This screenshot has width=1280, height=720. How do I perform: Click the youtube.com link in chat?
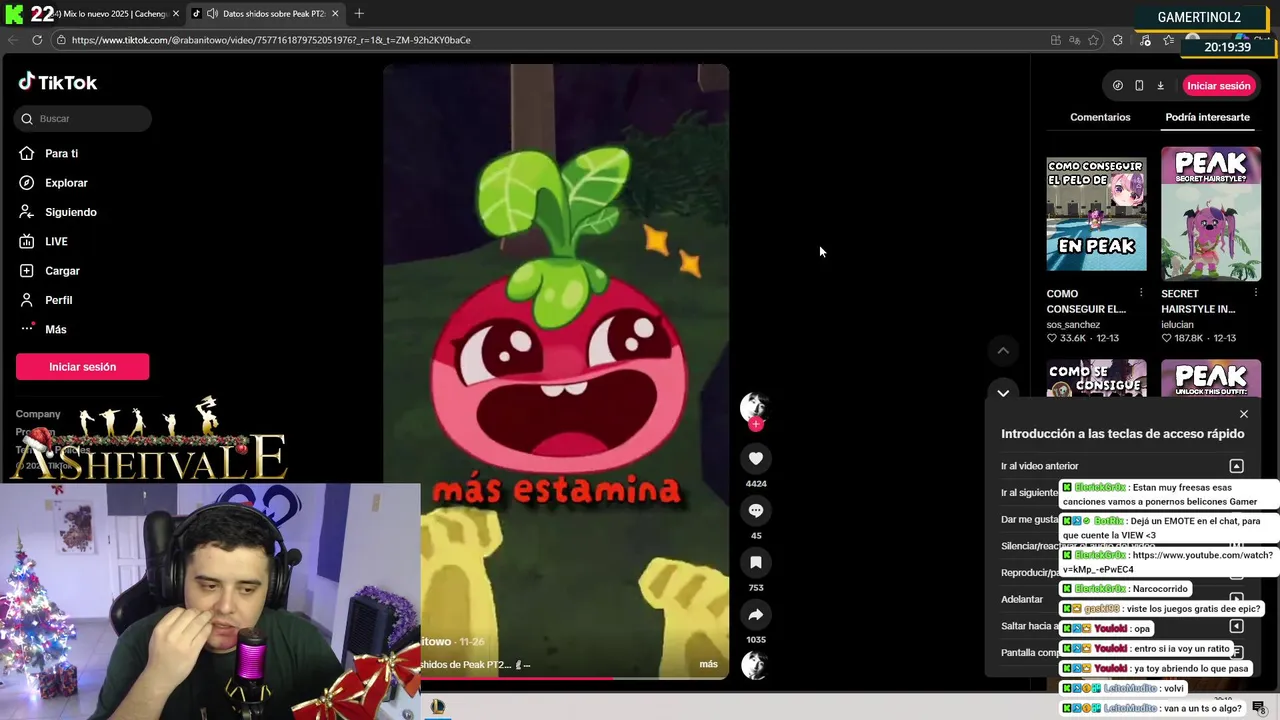tap(1168, 562)
